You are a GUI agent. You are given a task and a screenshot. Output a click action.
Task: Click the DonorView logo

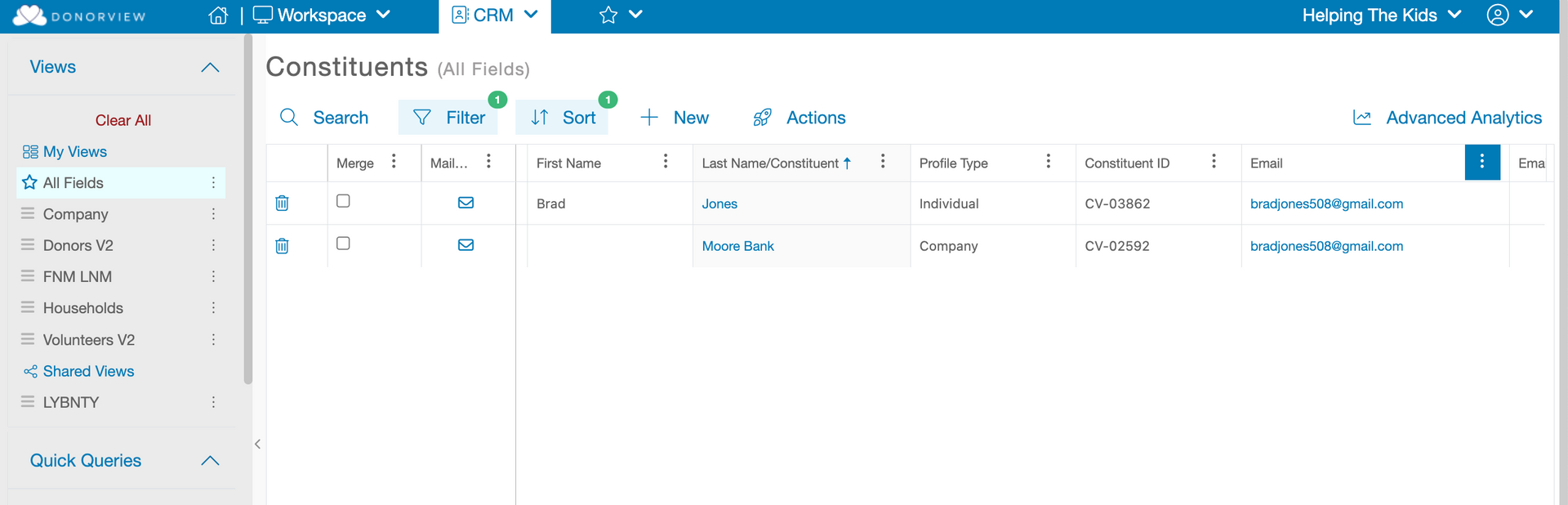(x=79, y=16)
